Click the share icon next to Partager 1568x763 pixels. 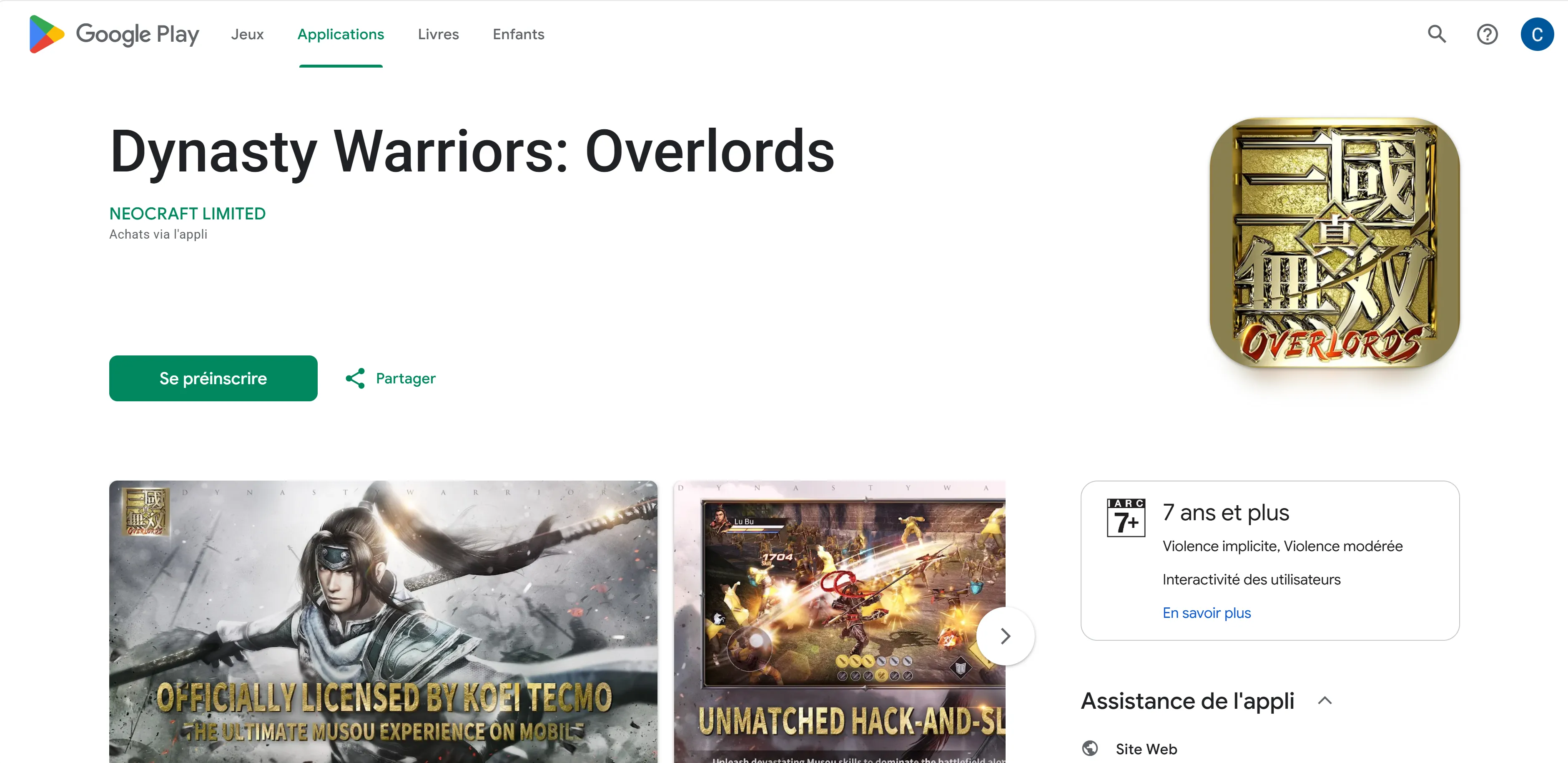point(356,378)
